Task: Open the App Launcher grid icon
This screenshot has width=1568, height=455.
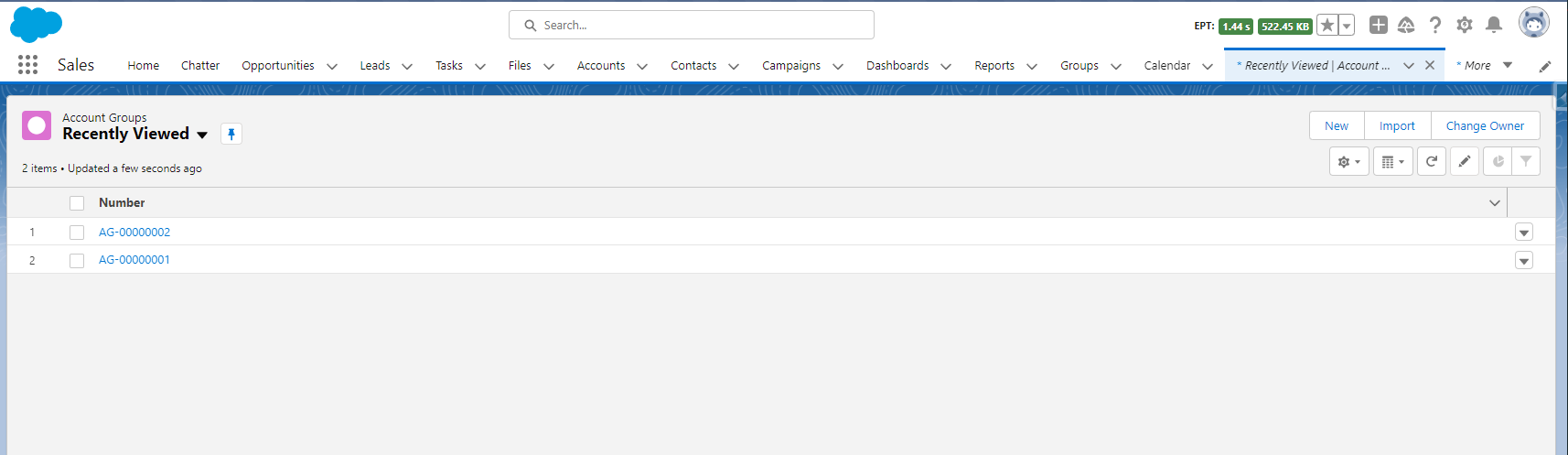Action: [x=27, y=65]
